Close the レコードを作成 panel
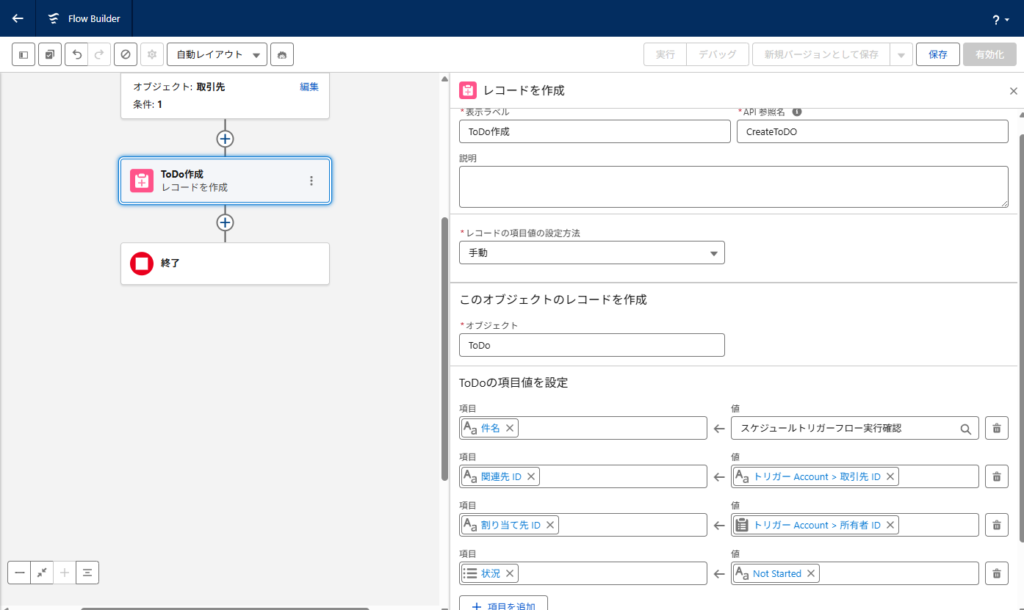 pyautogui.click(x=1013, y=91)
